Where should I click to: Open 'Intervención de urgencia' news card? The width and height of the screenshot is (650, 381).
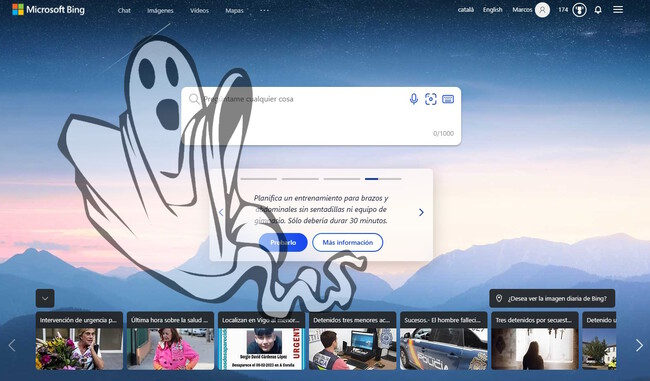point(79,340)
